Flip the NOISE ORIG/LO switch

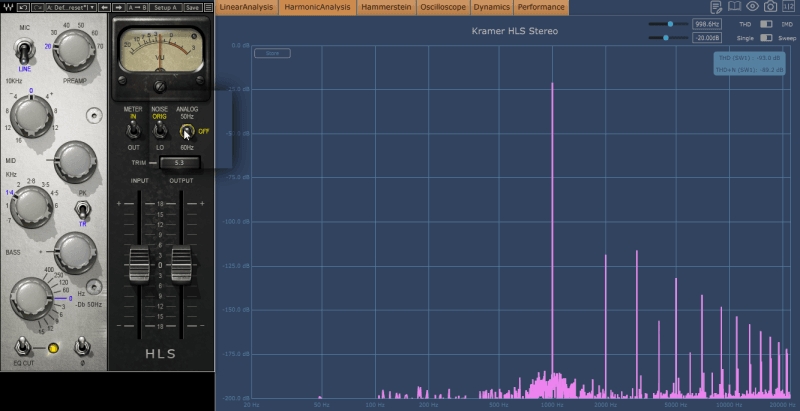160,131
